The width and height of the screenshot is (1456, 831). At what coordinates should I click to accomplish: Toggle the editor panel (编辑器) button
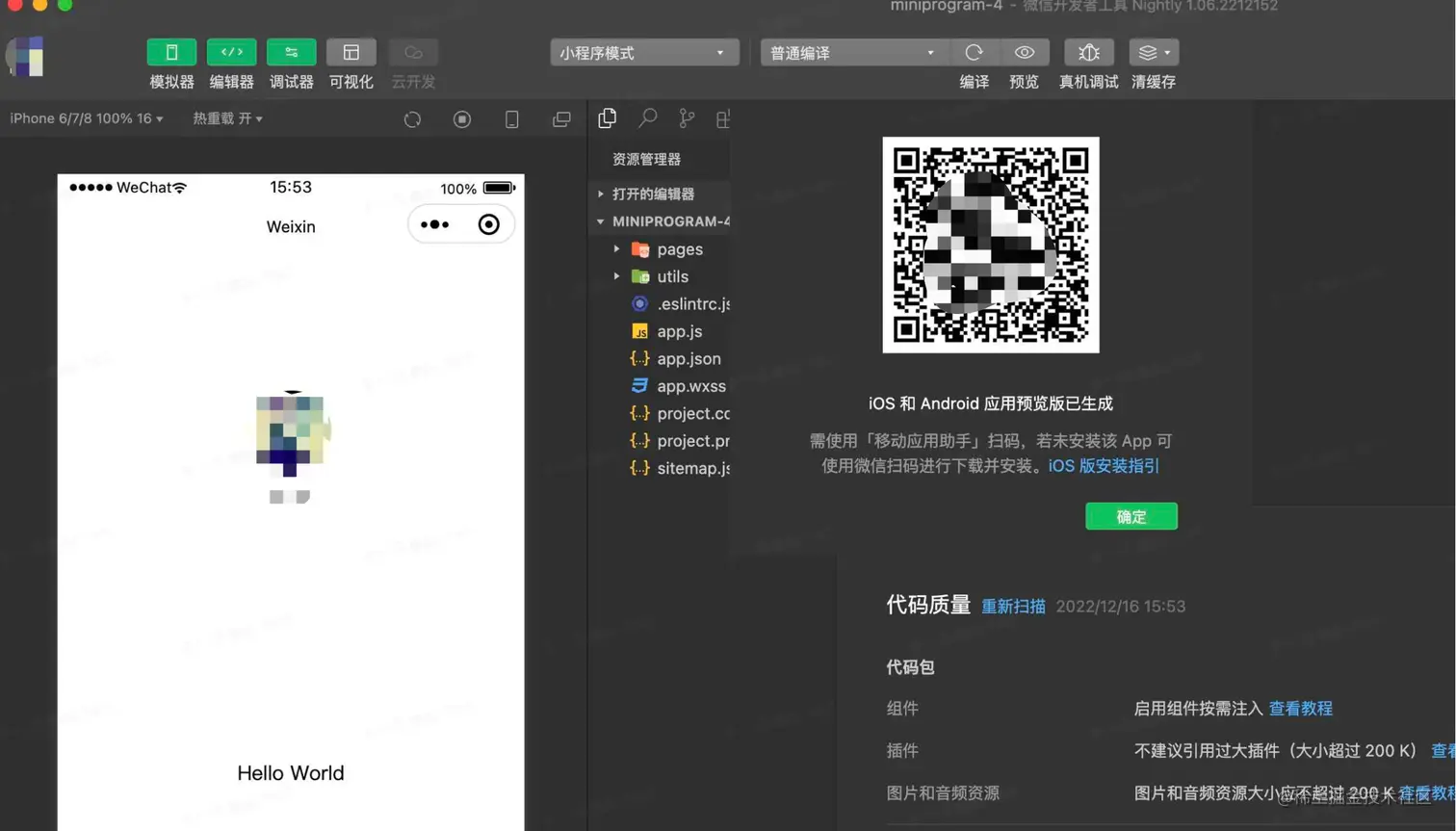231,52
